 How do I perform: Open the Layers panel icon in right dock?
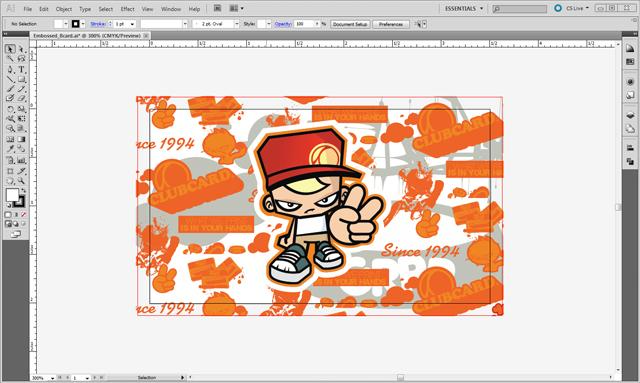click(630, 116)
